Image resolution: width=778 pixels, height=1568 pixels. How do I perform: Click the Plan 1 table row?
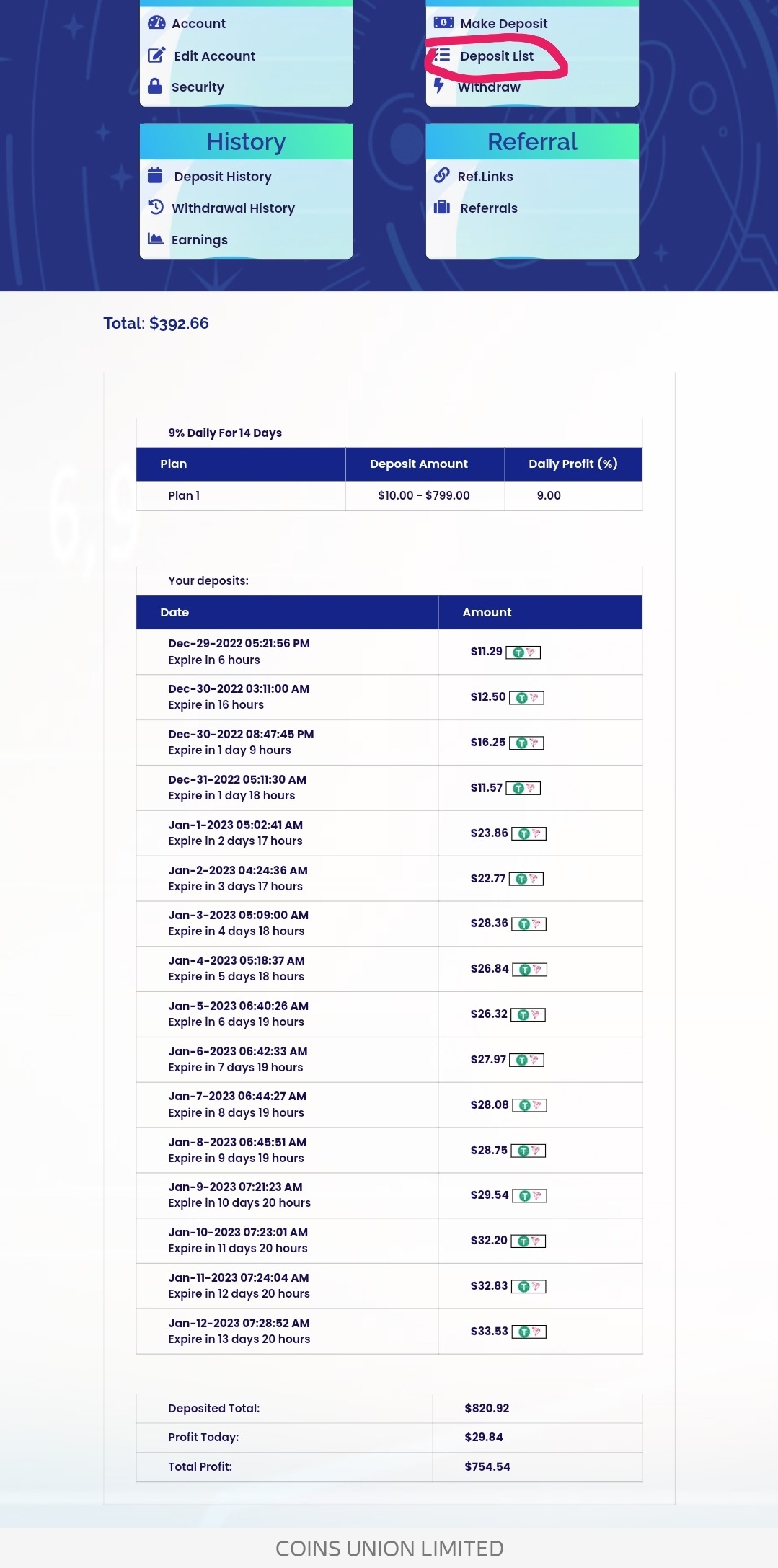pyautogui.click(x=389, y=495)
